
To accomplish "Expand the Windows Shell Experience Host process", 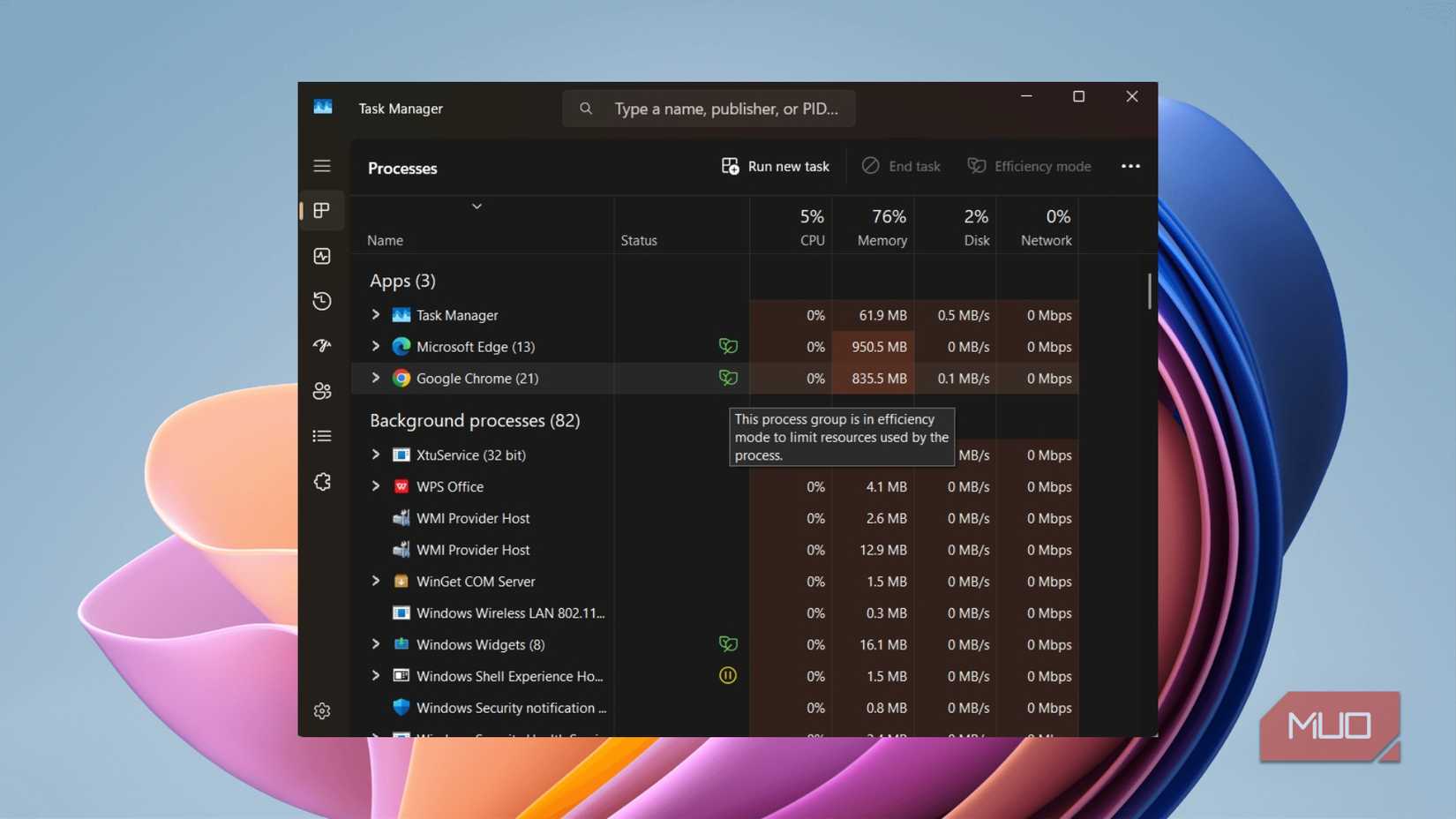I will (376, 676).
